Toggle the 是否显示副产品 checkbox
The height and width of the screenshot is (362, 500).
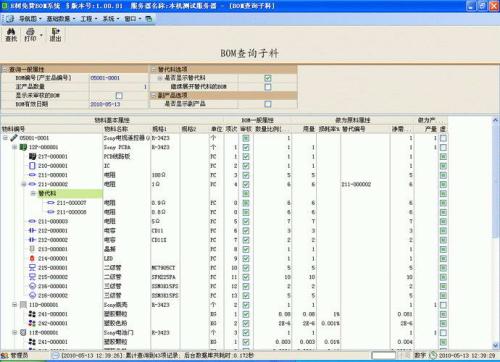pos(268,104)
